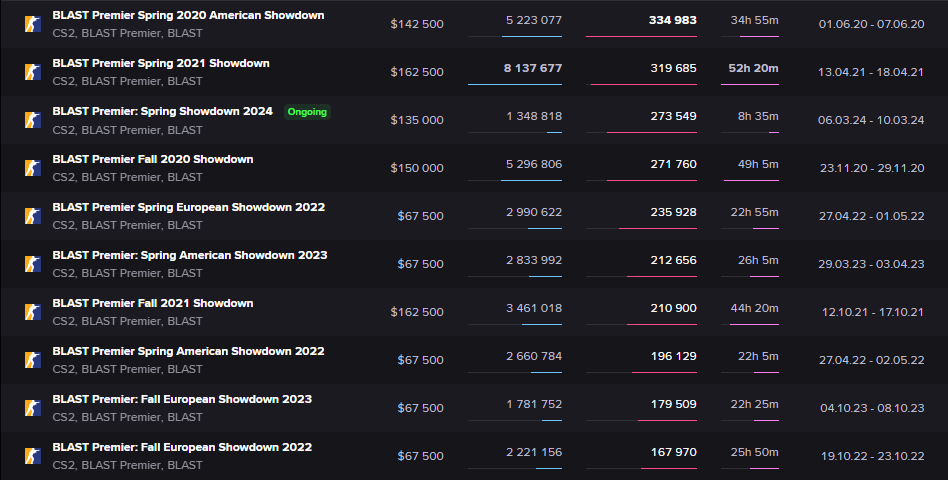Click peak viewers value 179 509
948x480 pixels.
(x=674, y=404)
